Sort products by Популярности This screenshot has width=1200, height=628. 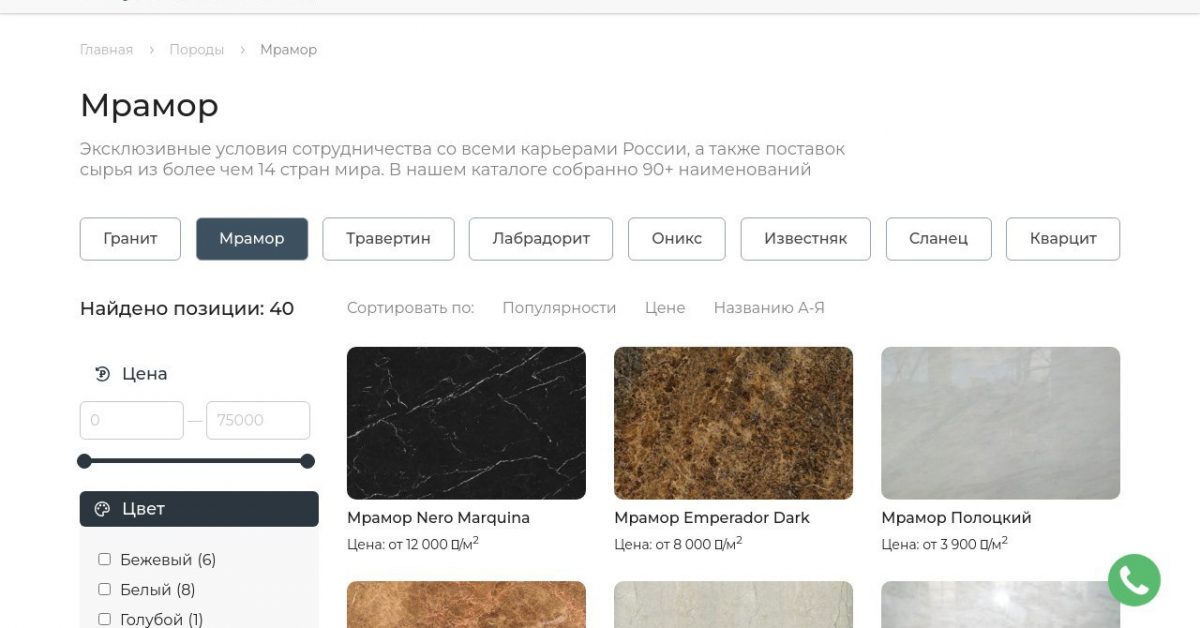[559, 308]
